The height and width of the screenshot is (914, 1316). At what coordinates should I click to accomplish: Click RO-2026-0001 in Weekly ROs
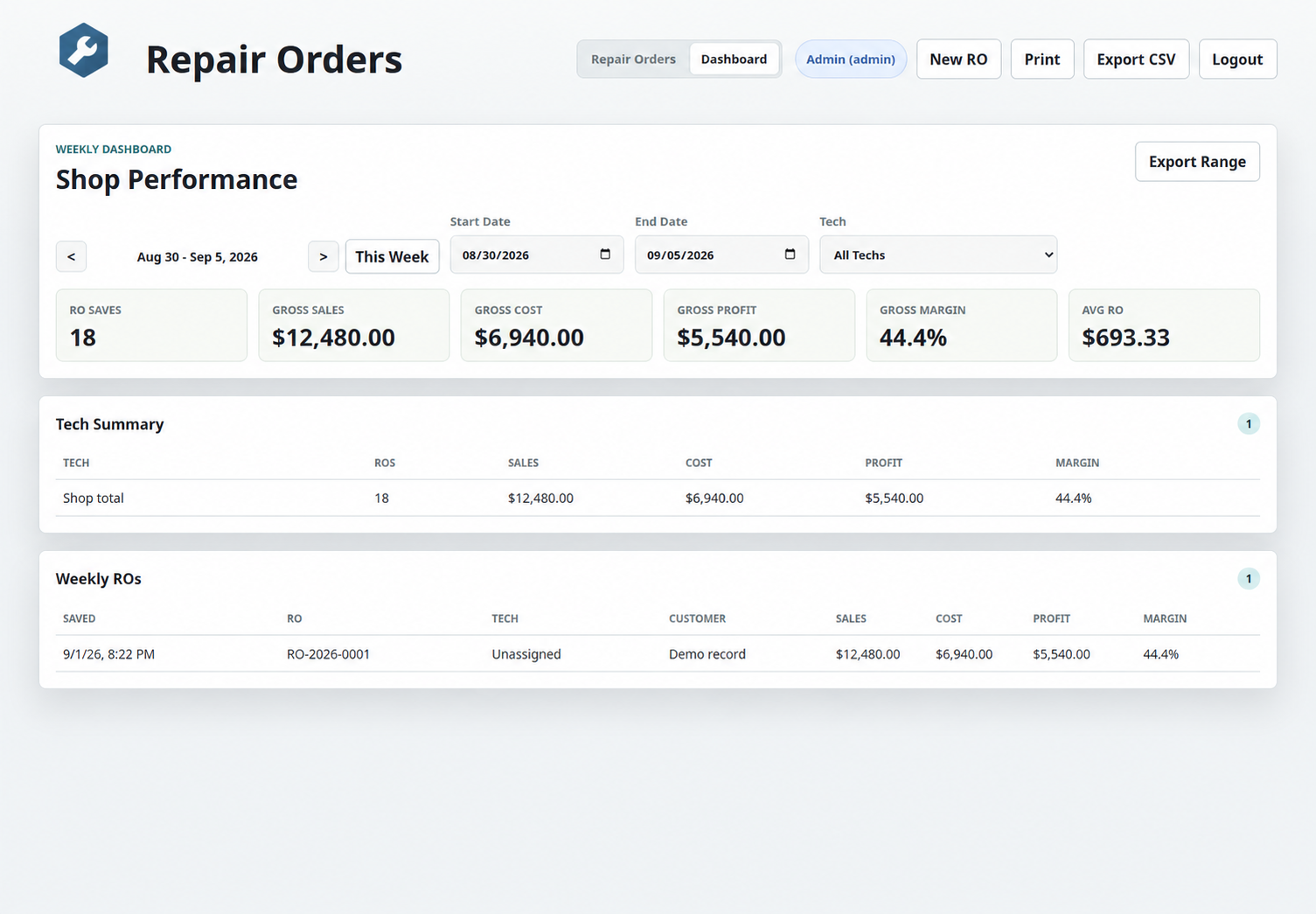pyautogui.click(x=328, y=654)
